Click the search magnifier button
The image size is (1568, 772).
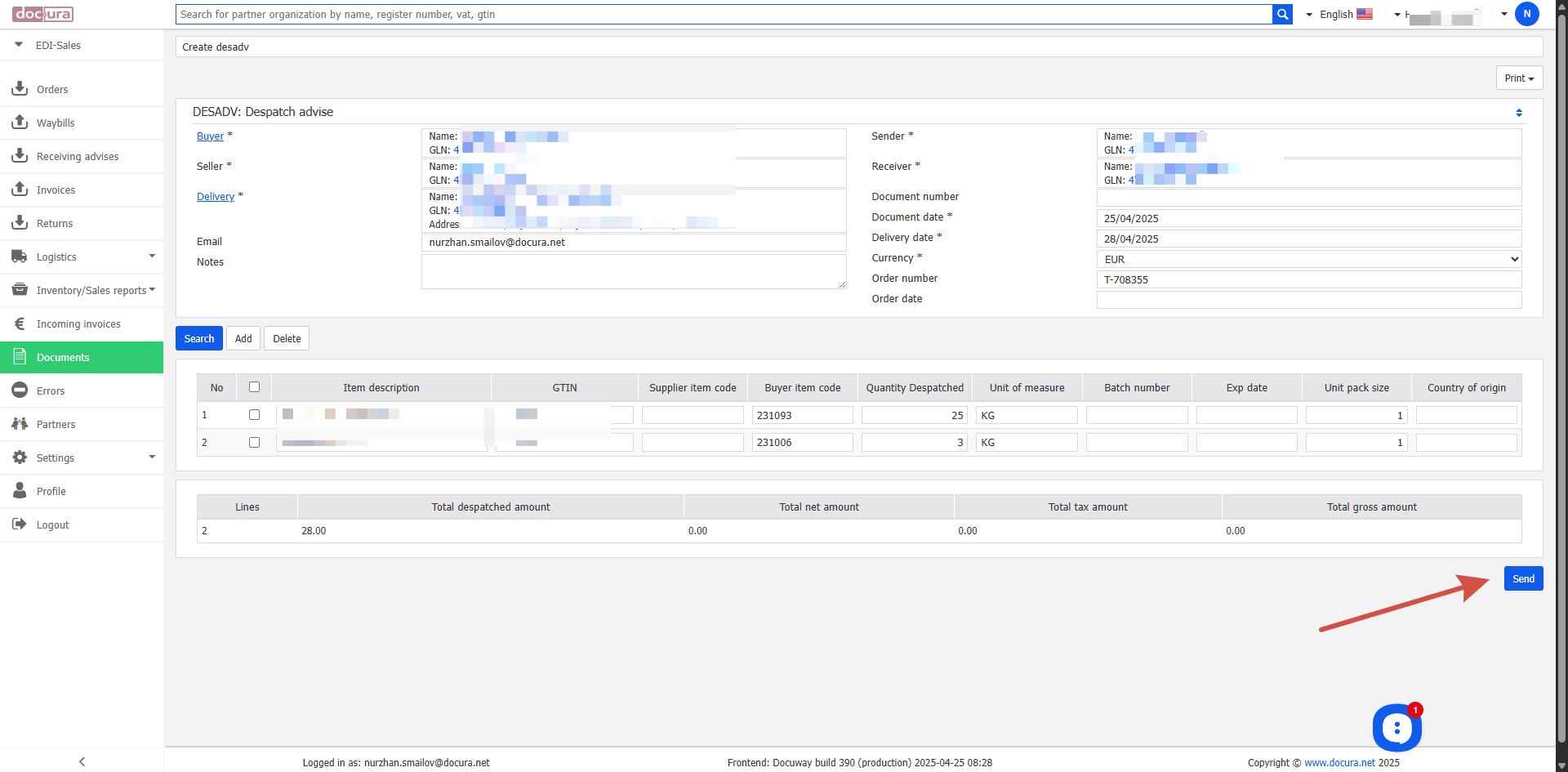point(1282,14)
